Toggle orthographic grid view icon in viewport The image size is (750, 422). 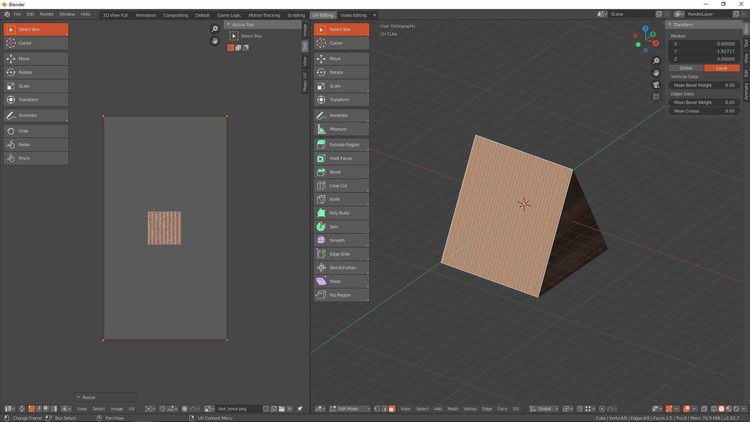pos(656,97)
